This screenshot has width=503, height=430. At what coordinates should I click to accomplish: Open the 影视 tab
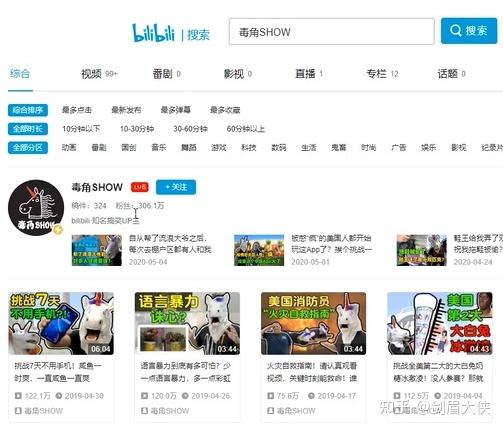[237, 74]
